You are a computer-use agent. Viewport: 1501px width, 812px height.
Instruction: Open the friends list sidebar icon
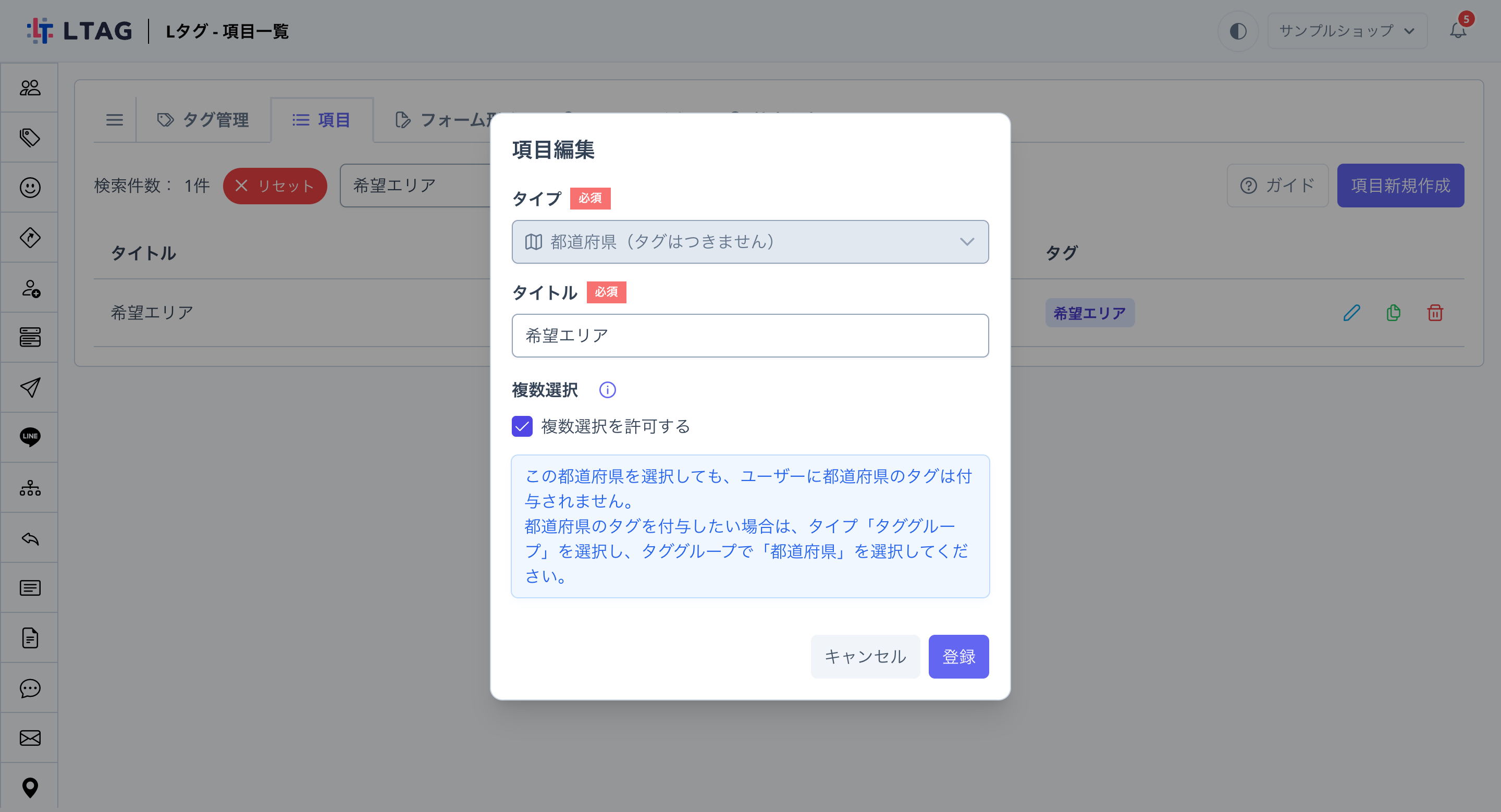pos(30,88)
